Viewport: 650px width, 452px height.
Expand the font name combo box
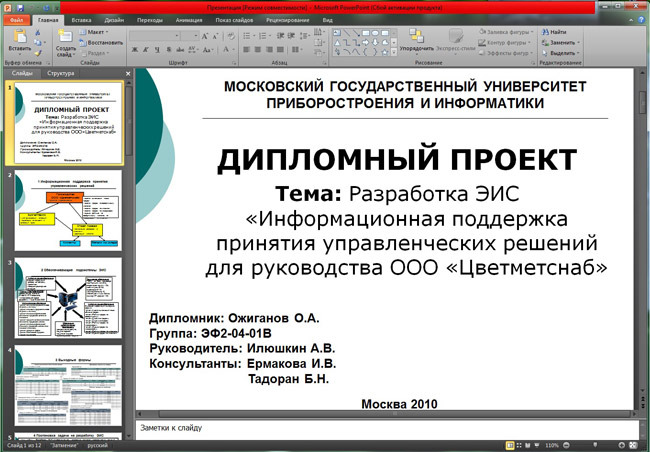[x=177, y=36]
